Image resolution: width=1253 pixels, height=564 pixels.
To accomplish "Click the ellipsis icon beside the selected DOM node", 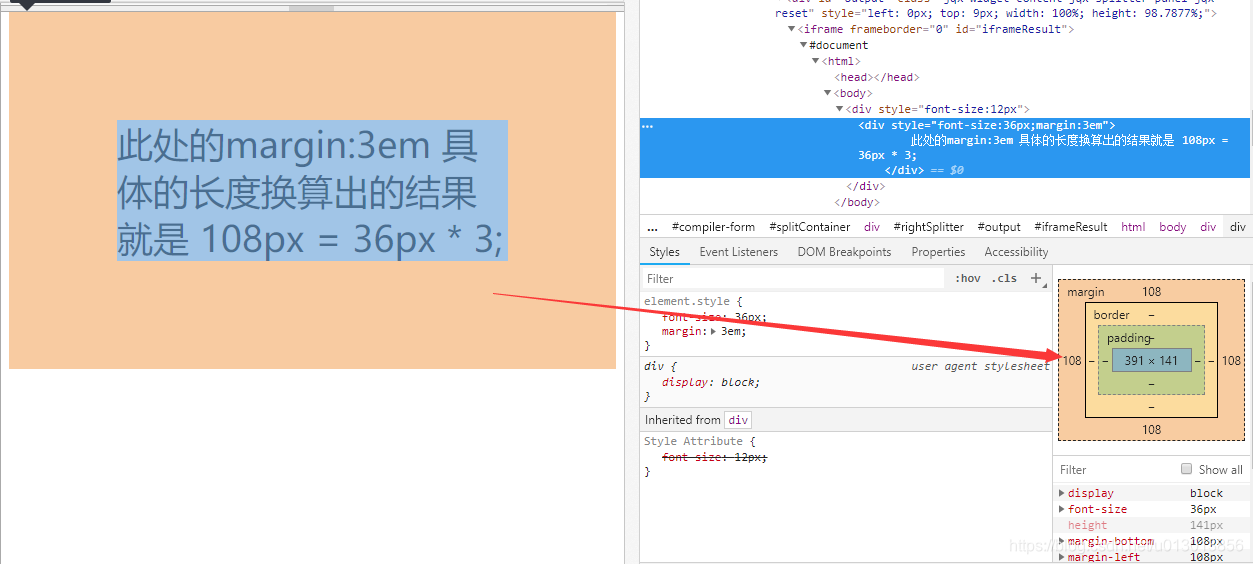I will point(648,126).
